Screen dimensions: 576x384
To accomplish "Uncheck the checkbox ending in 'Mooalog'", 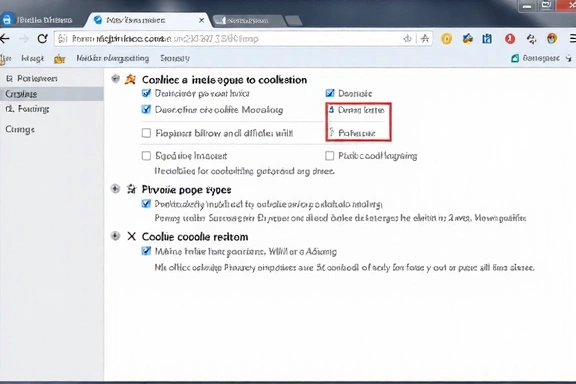I will (x=146, y=109).
